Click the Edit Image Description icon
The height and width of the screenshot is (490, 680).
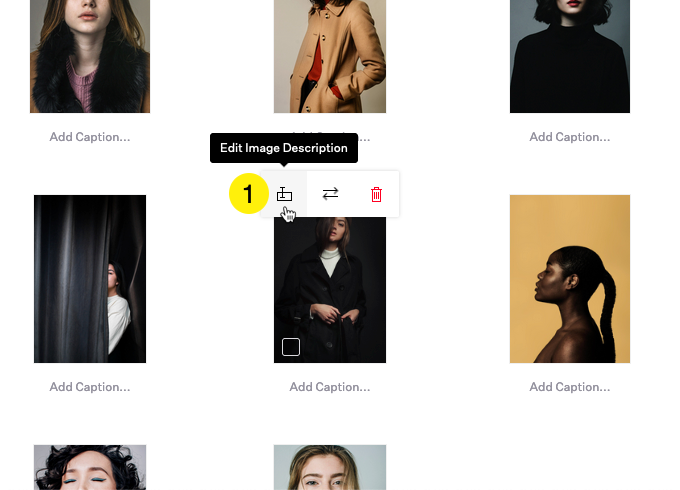pyautogui.click(x=284, y=194)
